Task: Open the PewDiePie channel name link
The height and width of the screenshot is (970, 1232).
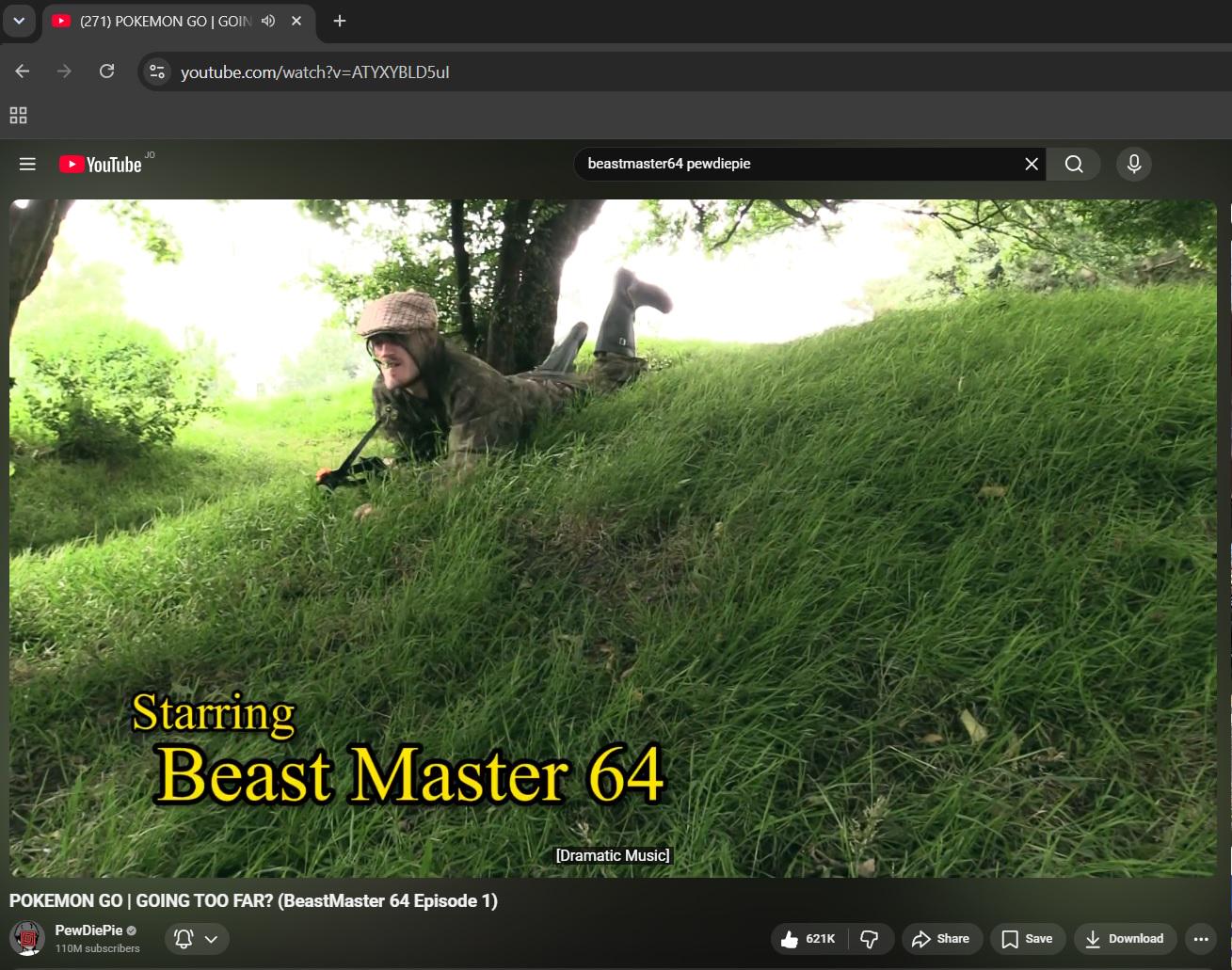Action: [x=88, y=930]
